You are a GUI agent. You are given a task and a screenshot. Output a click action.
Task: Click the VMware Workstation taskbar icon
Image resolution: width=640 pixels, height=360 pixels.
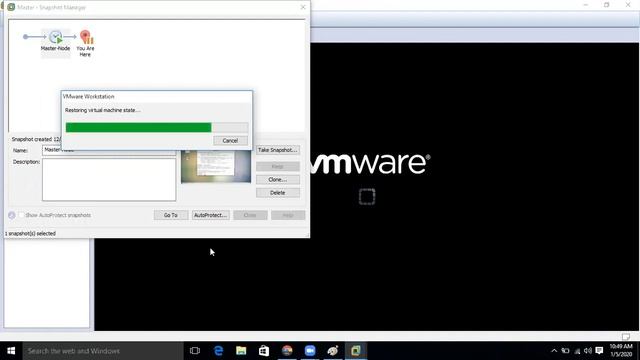coord(356,351)
